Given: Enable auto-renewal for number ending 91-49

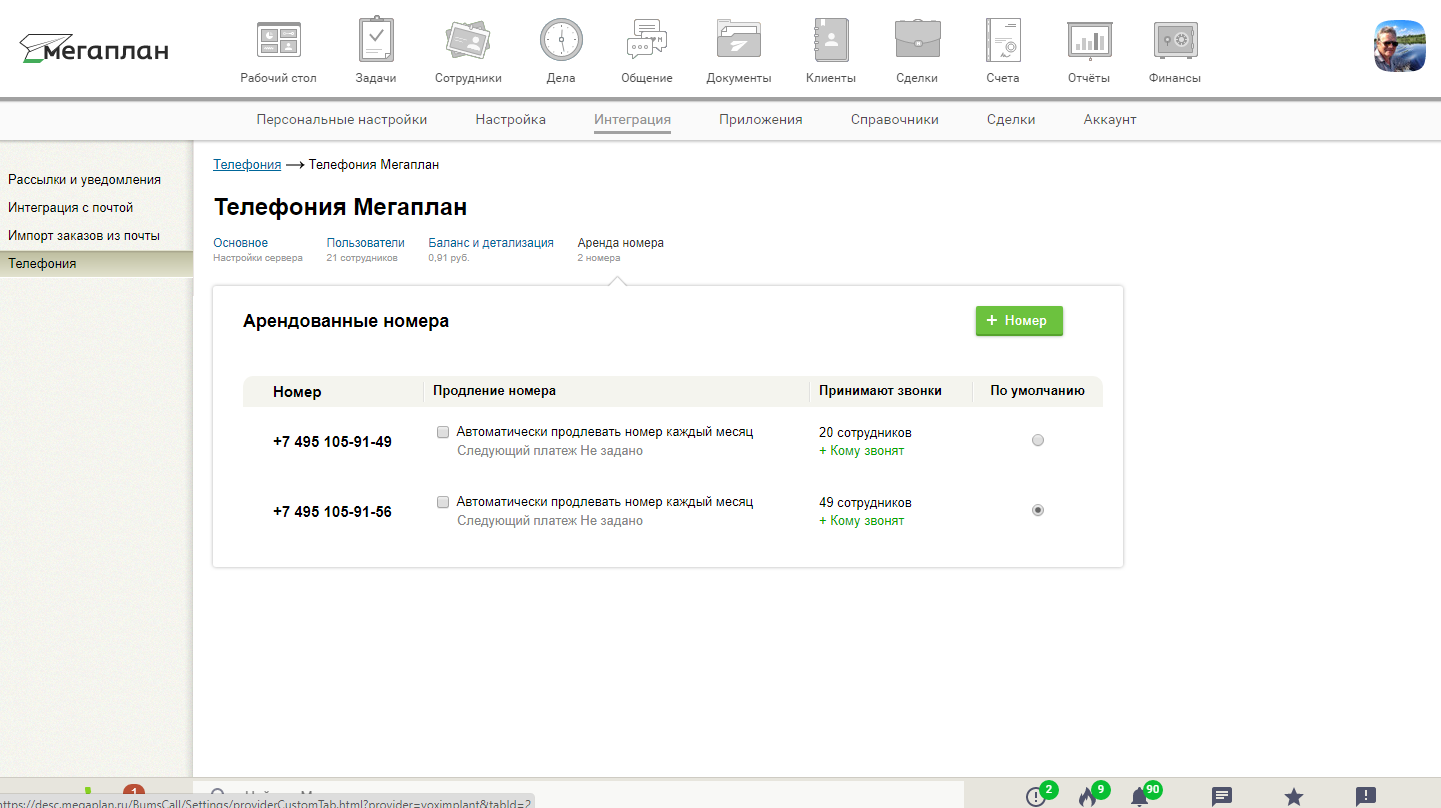Looking at the screenshot, I should pos(443,432).
